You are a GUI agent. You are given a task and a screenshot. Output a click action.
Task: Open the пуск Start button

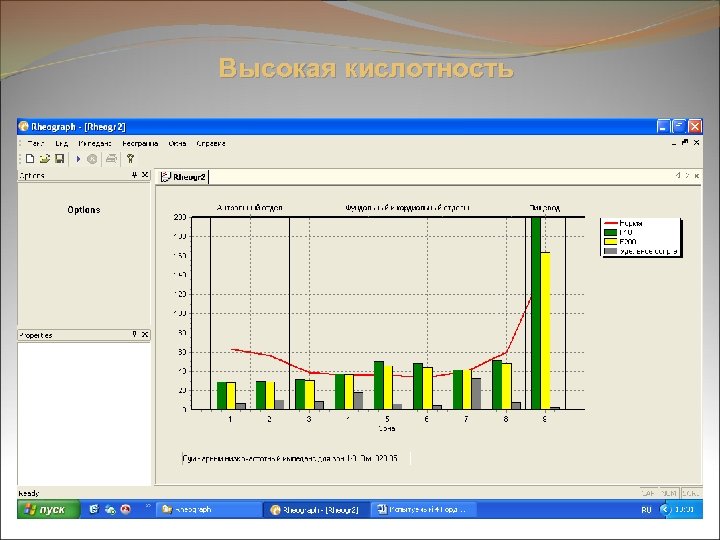click(x=48, y=509)
